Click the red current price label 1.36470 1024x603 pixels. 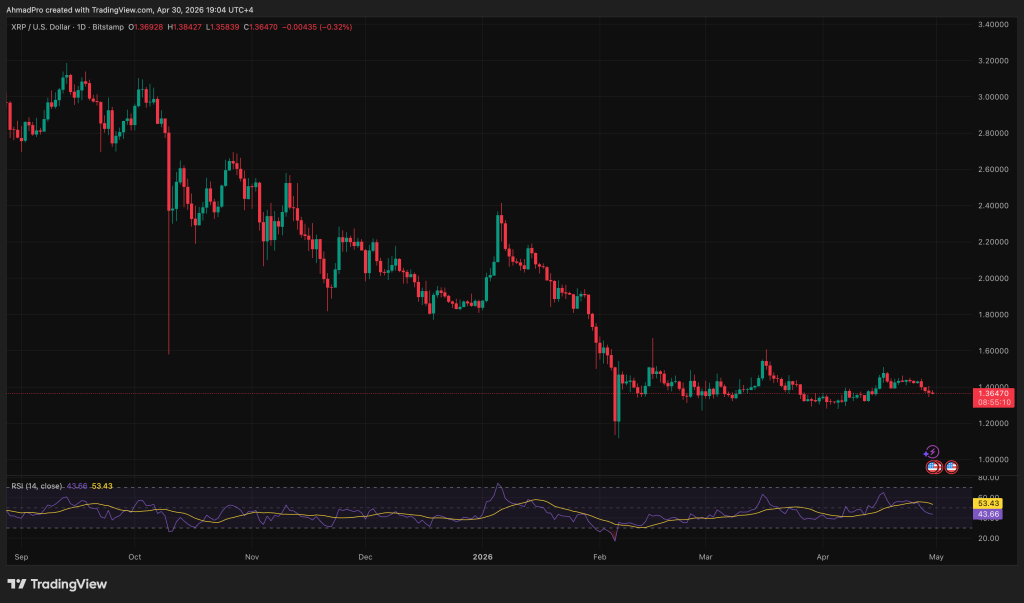coord(994,395)
